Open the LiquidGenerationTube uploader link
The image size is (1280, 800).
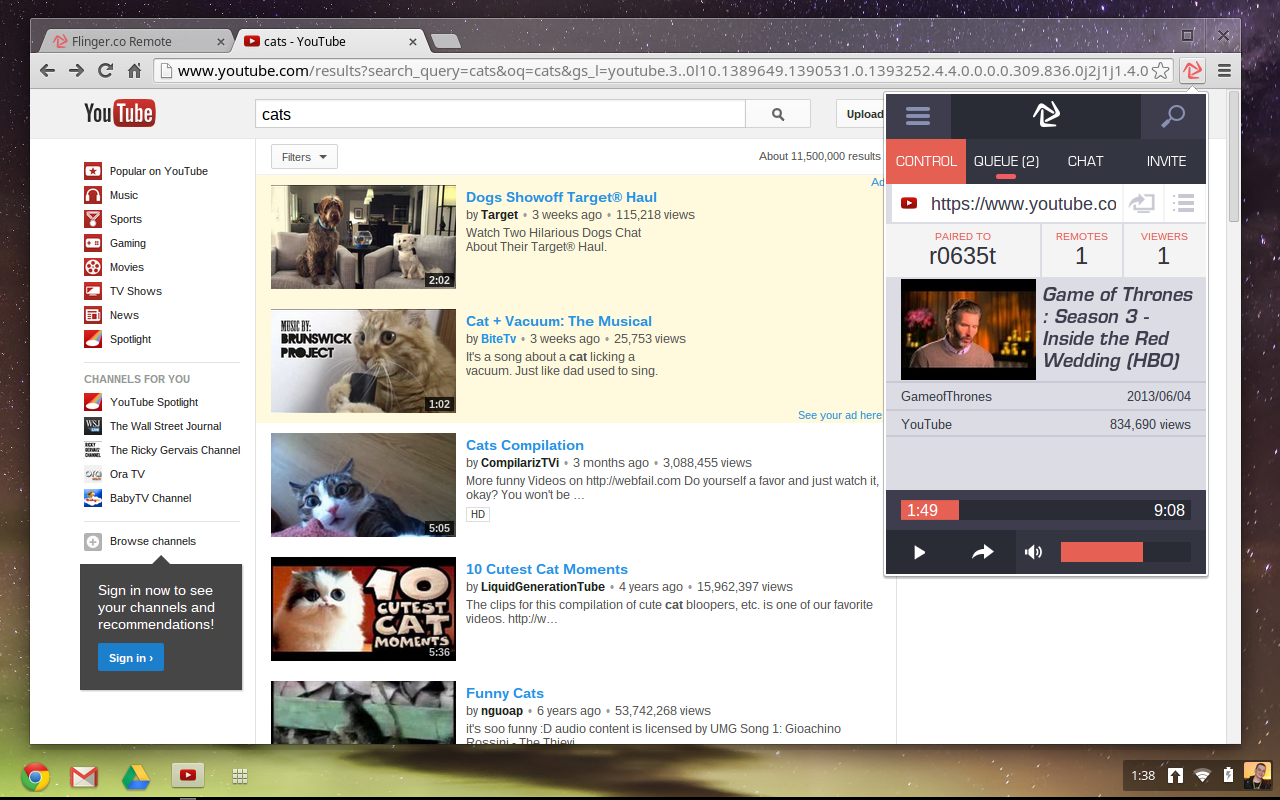[543, 587]
